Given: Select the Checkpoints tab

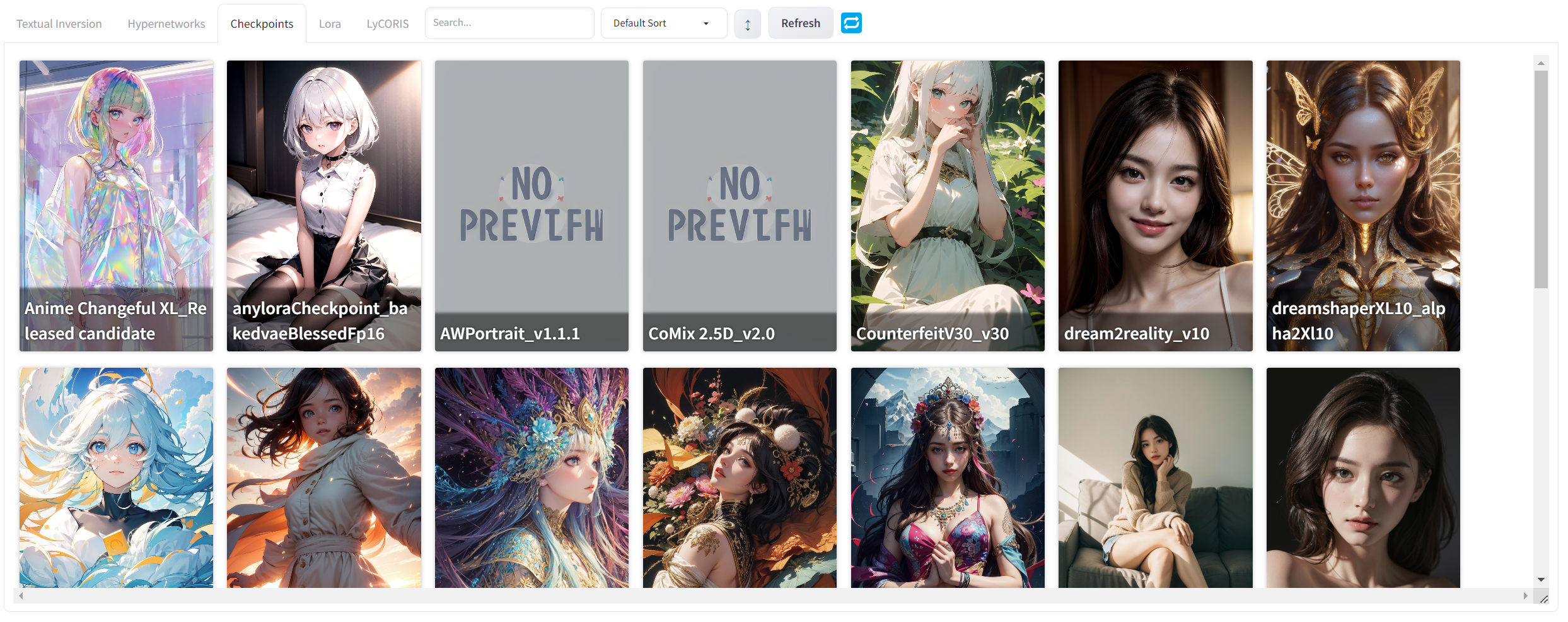Looking at the screenshot, I should coord(262,24).
